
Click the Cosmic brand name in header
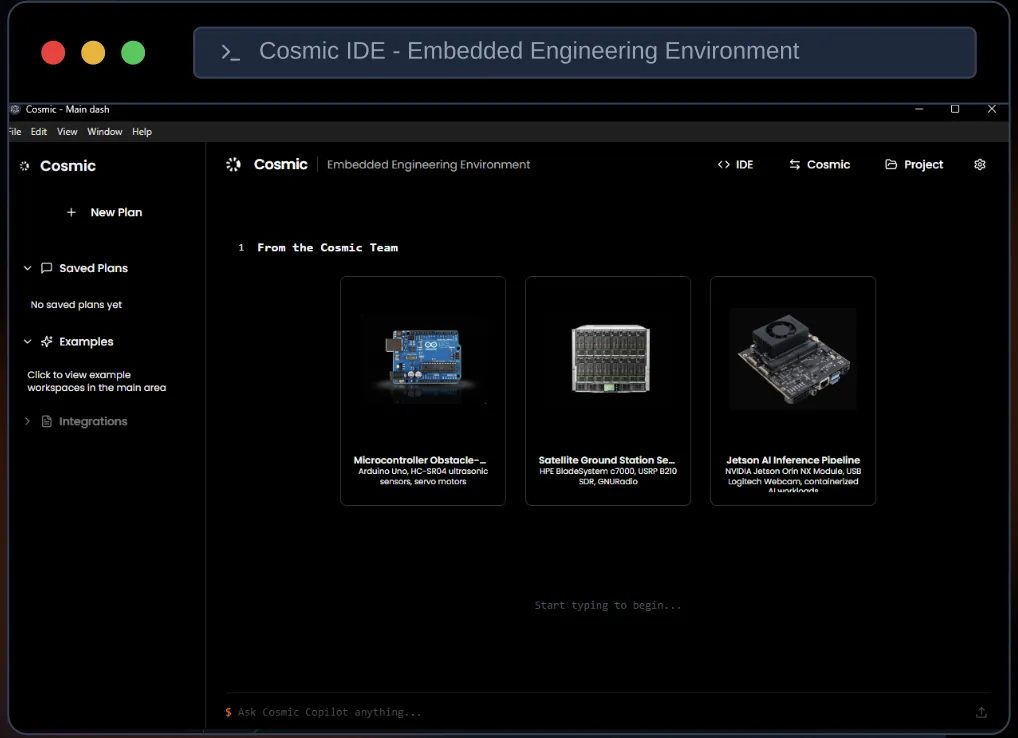(280, 164)
